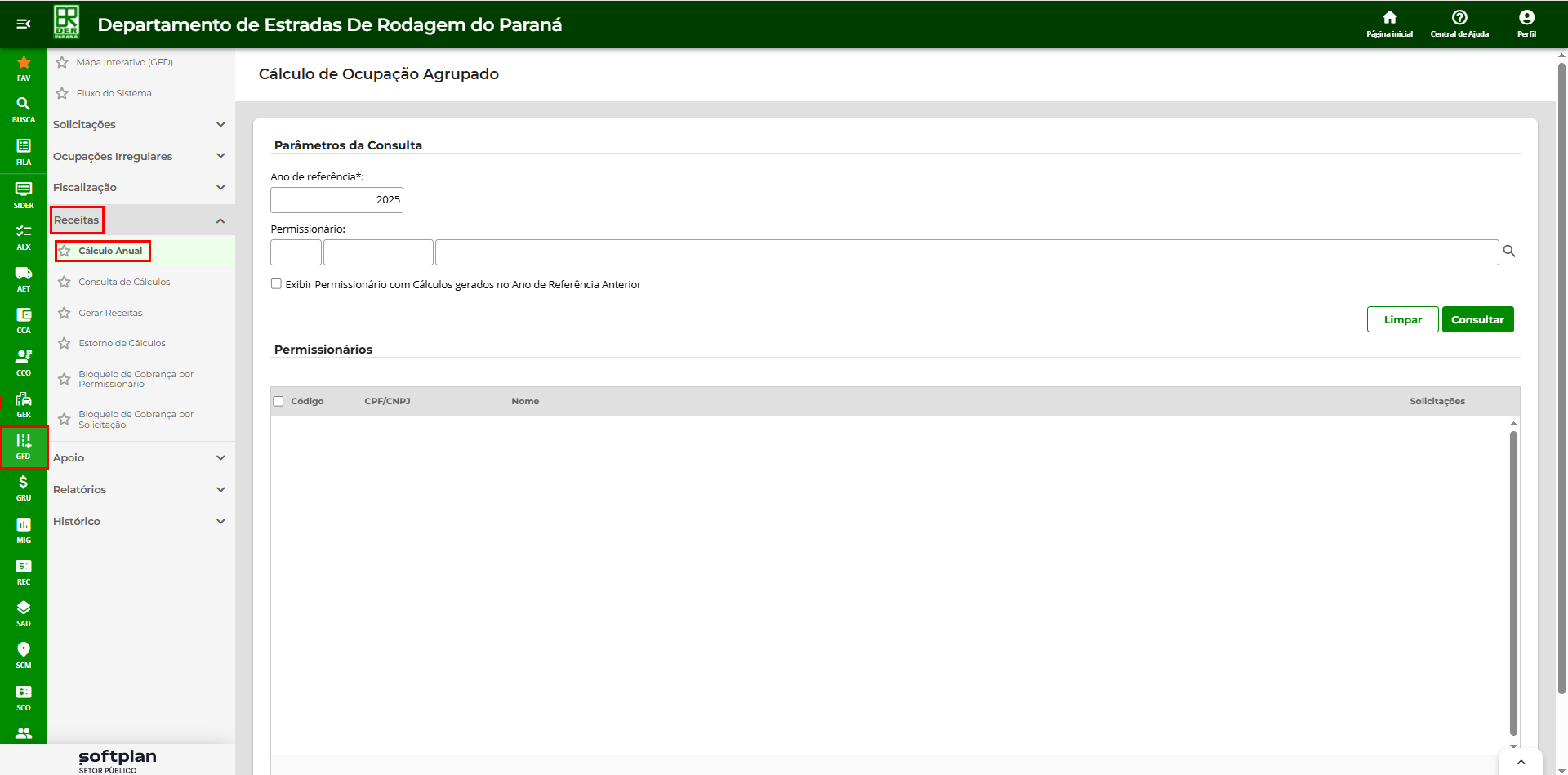The image size is (1568, 775).
Task: Open Cálculo Anual menu link
Action: click(x=110, y=251)
